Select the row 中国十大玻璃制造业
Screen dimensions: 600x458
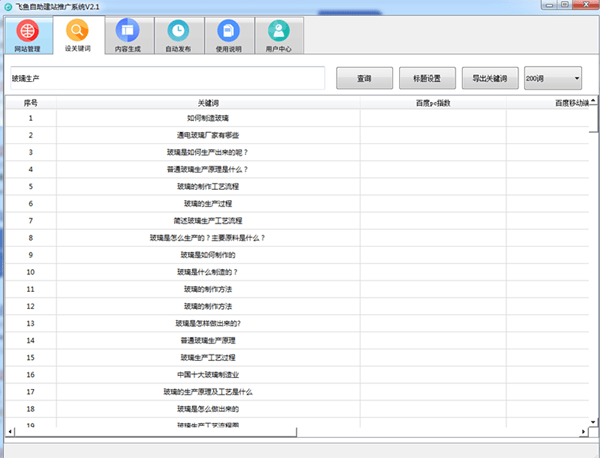click(208, 374)
